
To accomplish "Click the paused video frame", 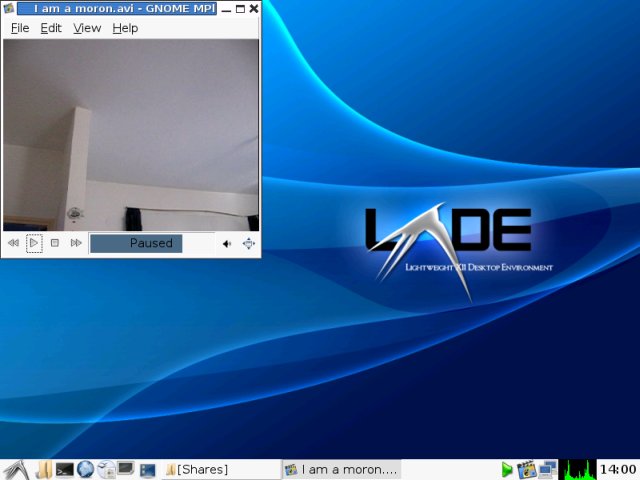I will click(x=131, y=135).
